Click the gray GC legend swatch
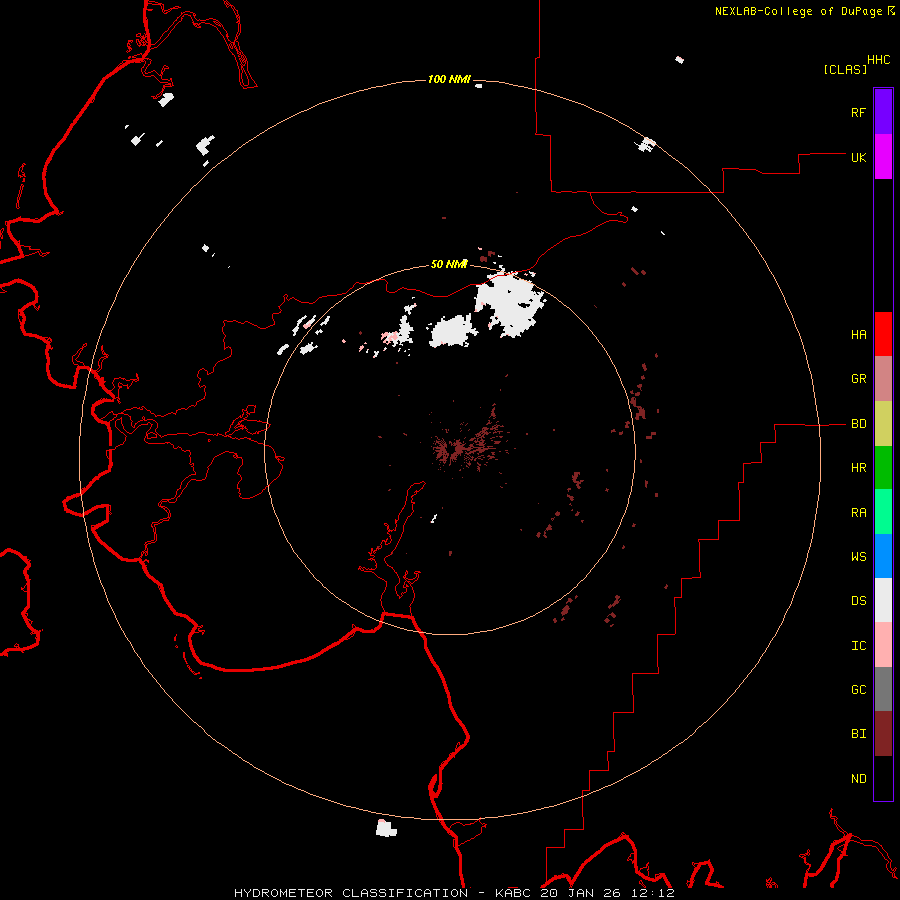The image size is (900, 900). coord(883,689)
